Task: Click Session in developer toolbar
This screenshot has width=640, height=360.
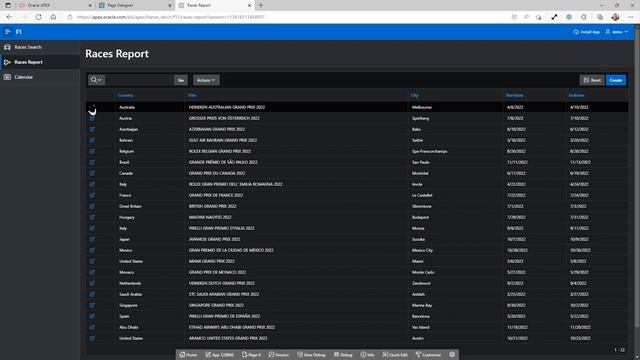Action: tap(279, 355)
